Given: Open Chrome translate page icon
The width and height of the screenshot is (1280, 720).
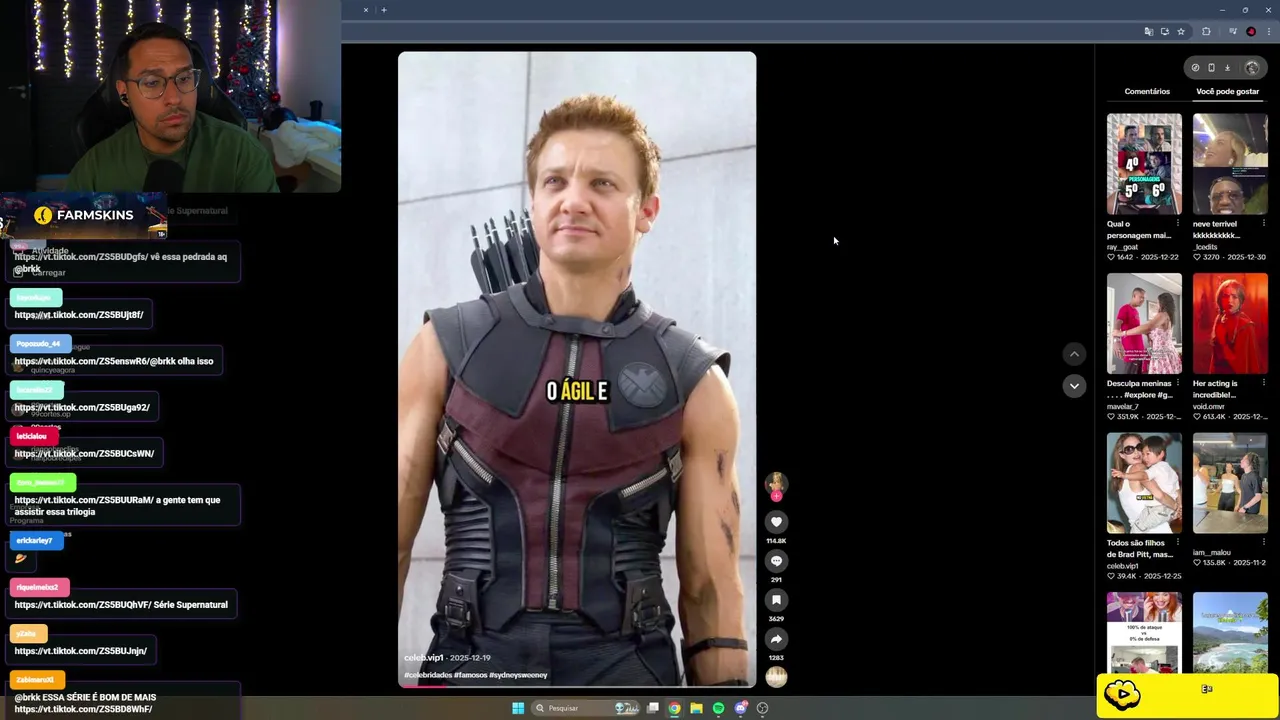Looking at the screenshot, I should coord(1149,31).
